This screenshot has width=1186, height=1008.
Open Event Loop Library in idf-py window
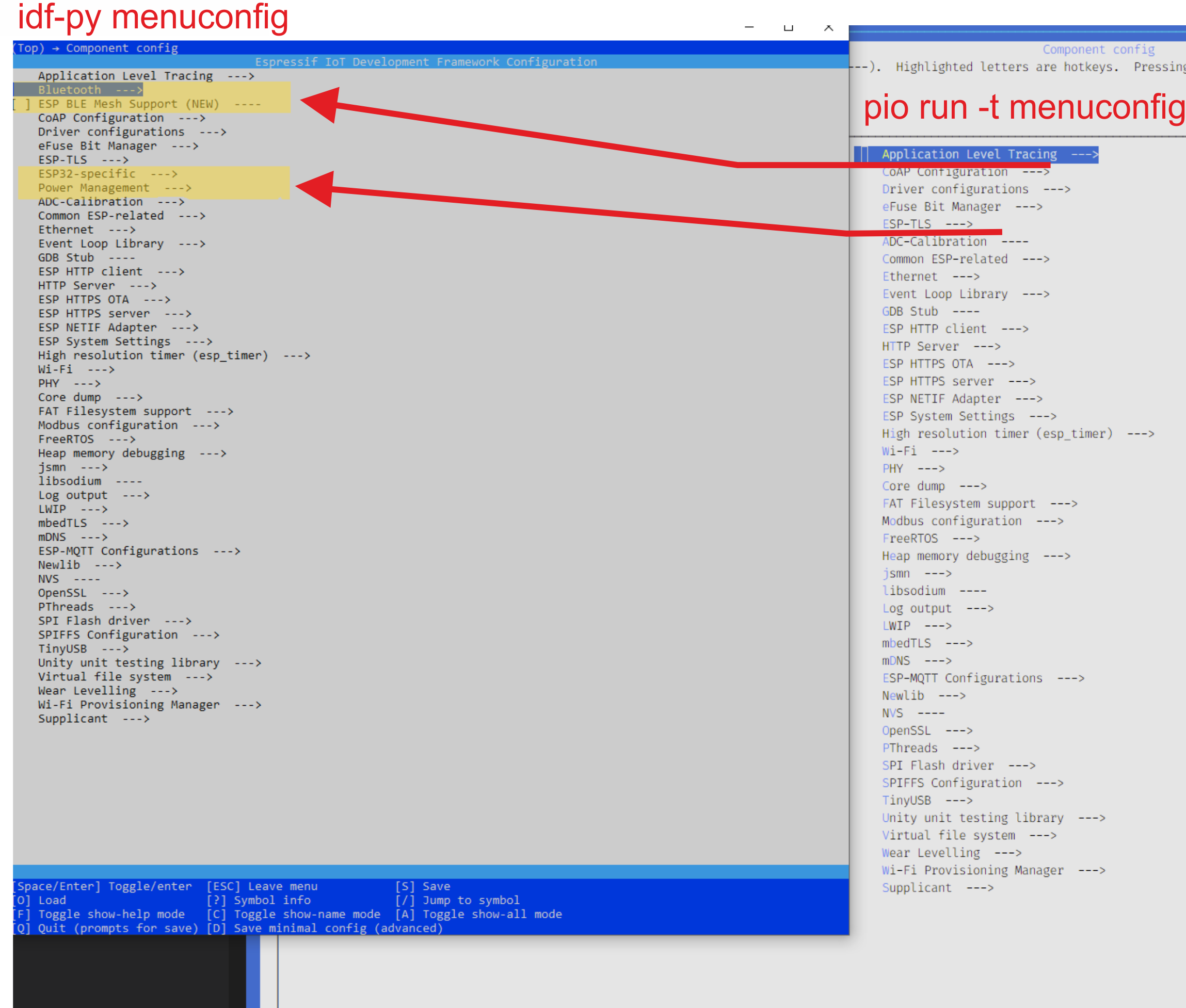pyautogui.click(x=121, y=243)
